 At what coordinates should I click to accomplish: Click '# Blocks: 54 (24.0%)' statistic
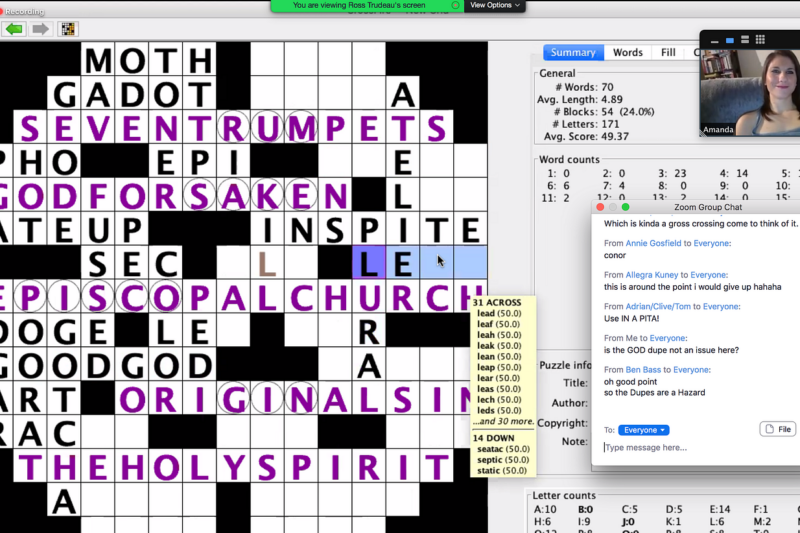coord(604,111)
